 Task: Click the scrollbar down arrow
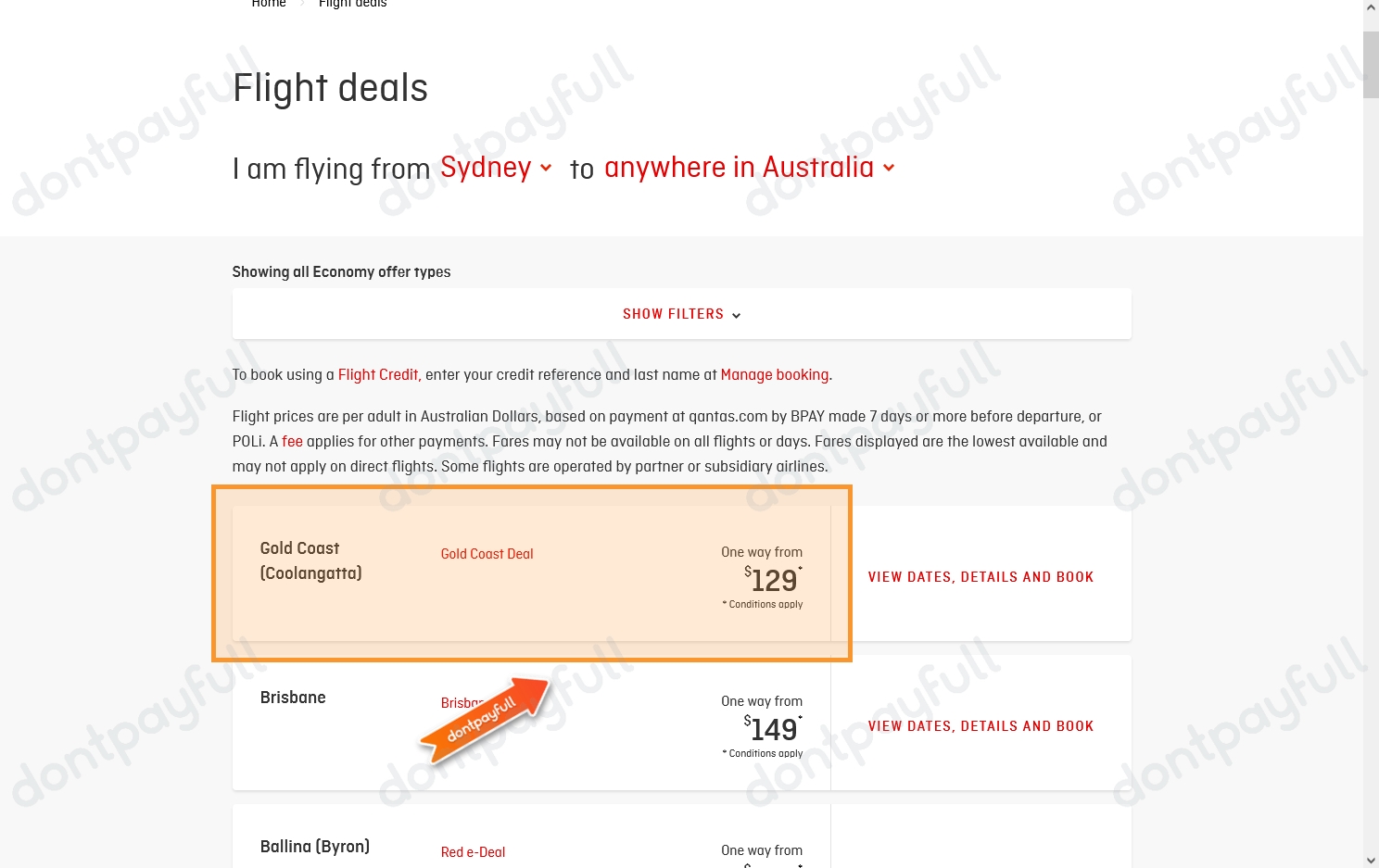[1371, 861]
